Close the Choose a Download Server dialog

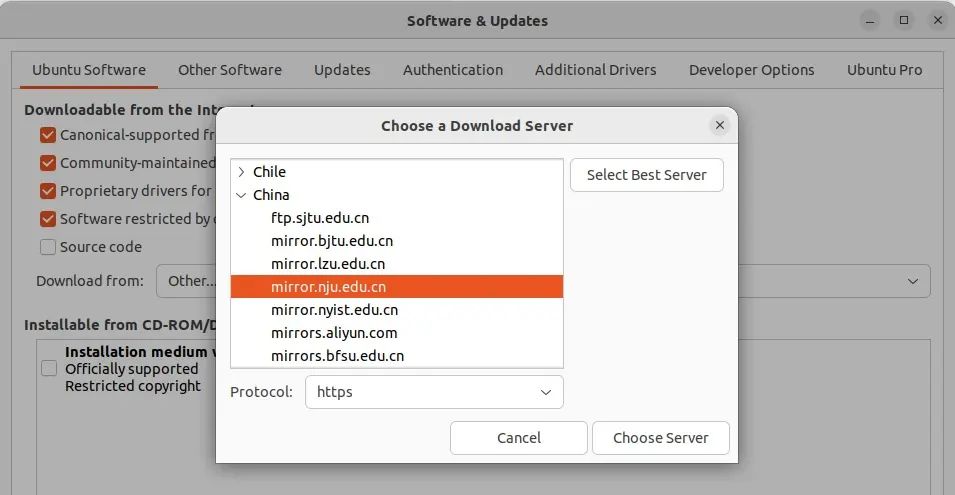(719, 126)
